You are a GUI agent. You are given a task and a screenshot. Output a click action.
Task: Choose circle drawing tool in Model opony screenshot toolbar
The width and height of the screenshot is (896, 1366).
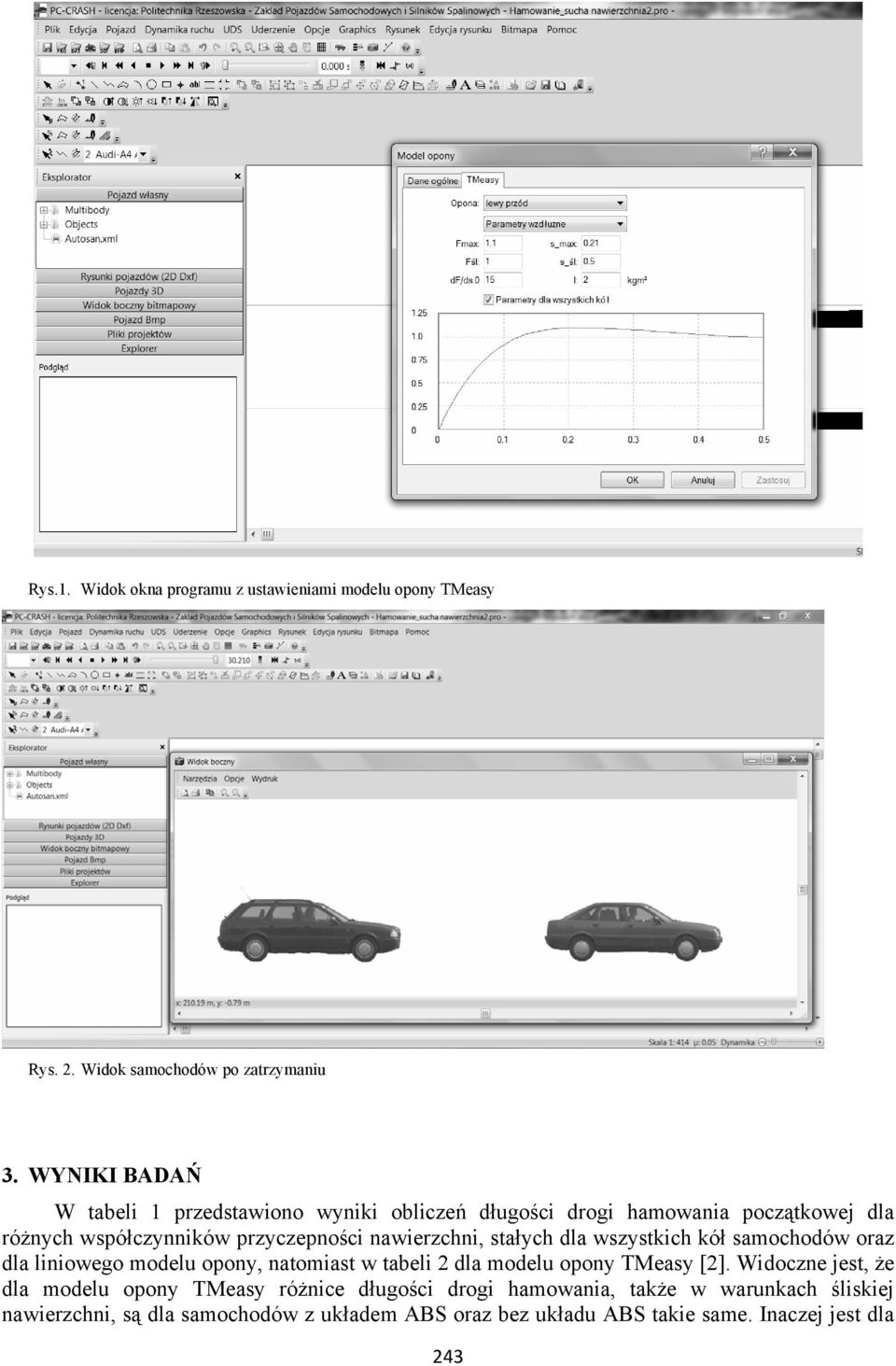click(x=151, y=84)
